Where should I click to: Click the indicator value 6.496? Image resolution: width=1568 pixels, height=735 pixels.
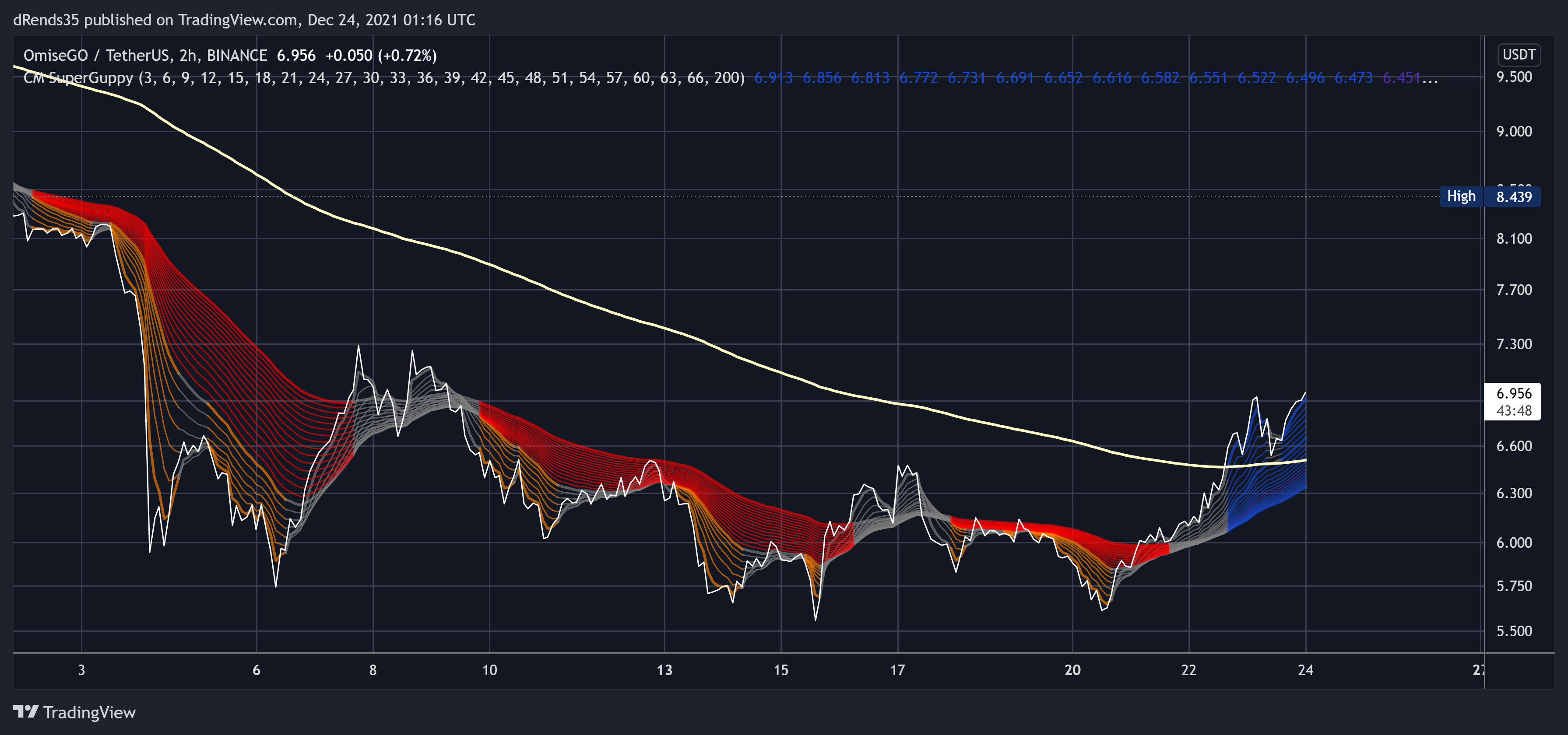coord(1305,78)
